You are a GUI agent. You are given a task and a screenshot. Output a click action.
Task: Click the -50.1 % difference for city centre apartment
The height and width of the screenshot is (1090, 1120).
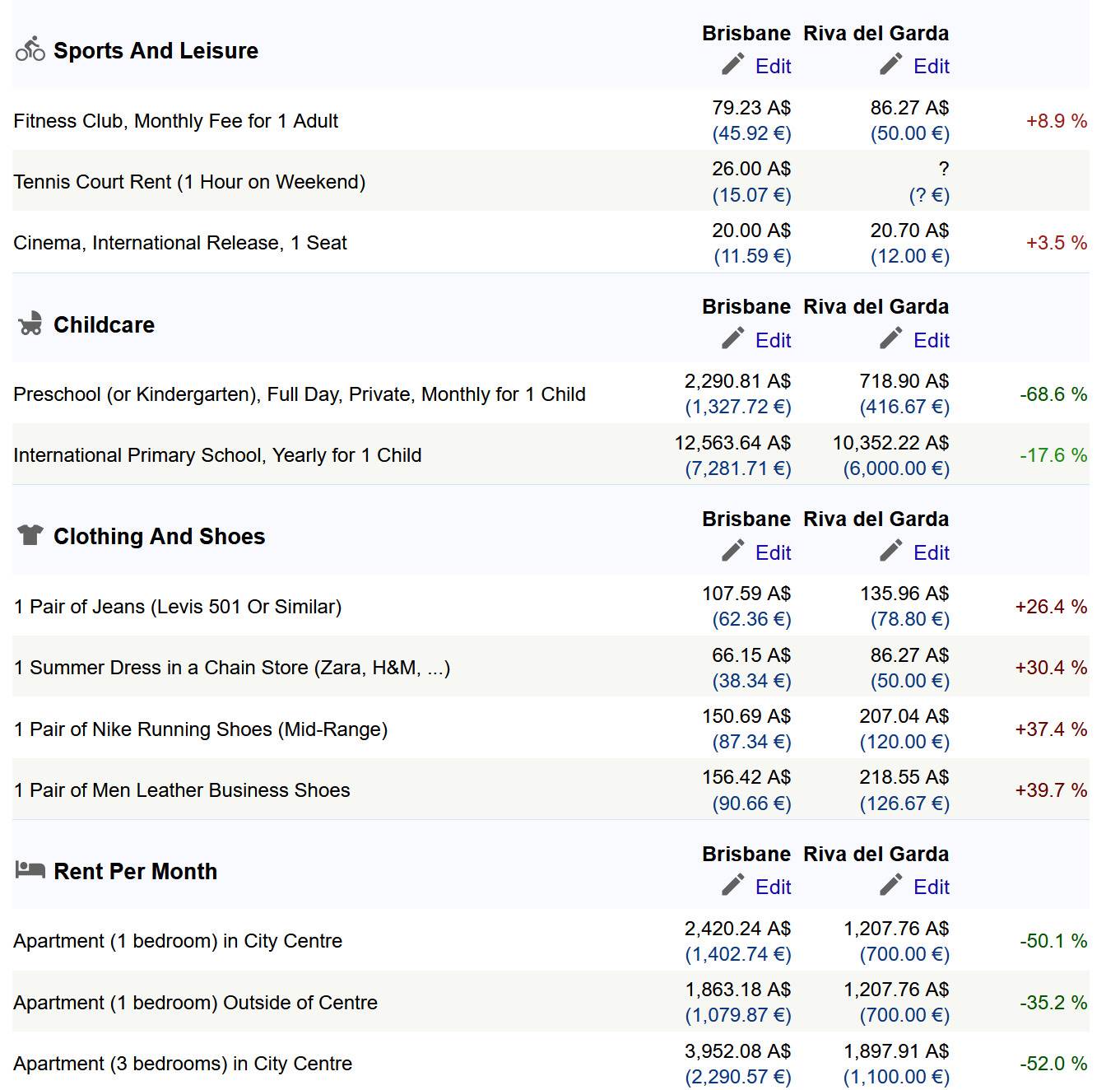tap(1053, 941)
